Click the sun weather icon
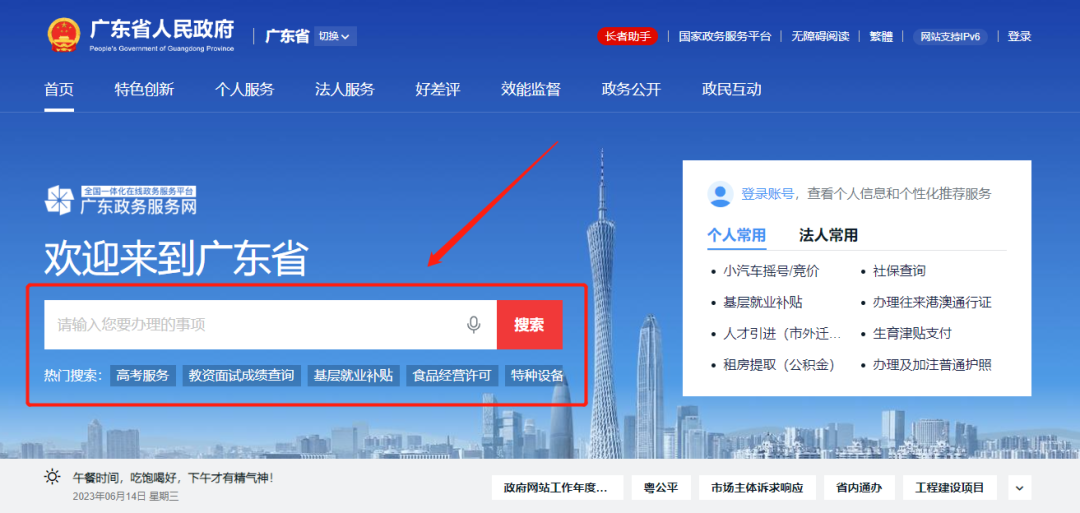 52,477
